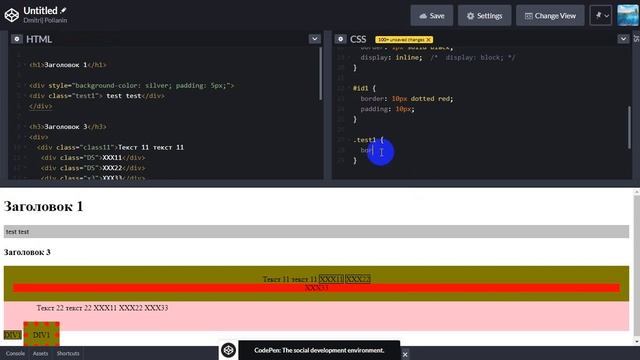Click the gray 'test test' bar in preview
The width and height of the screenshot is (640, 360).
coord(316,231)
